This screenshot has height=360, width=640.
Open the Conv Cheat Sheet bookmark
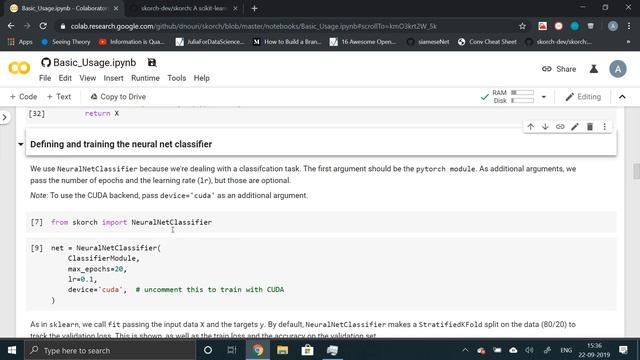pos(487,42)
